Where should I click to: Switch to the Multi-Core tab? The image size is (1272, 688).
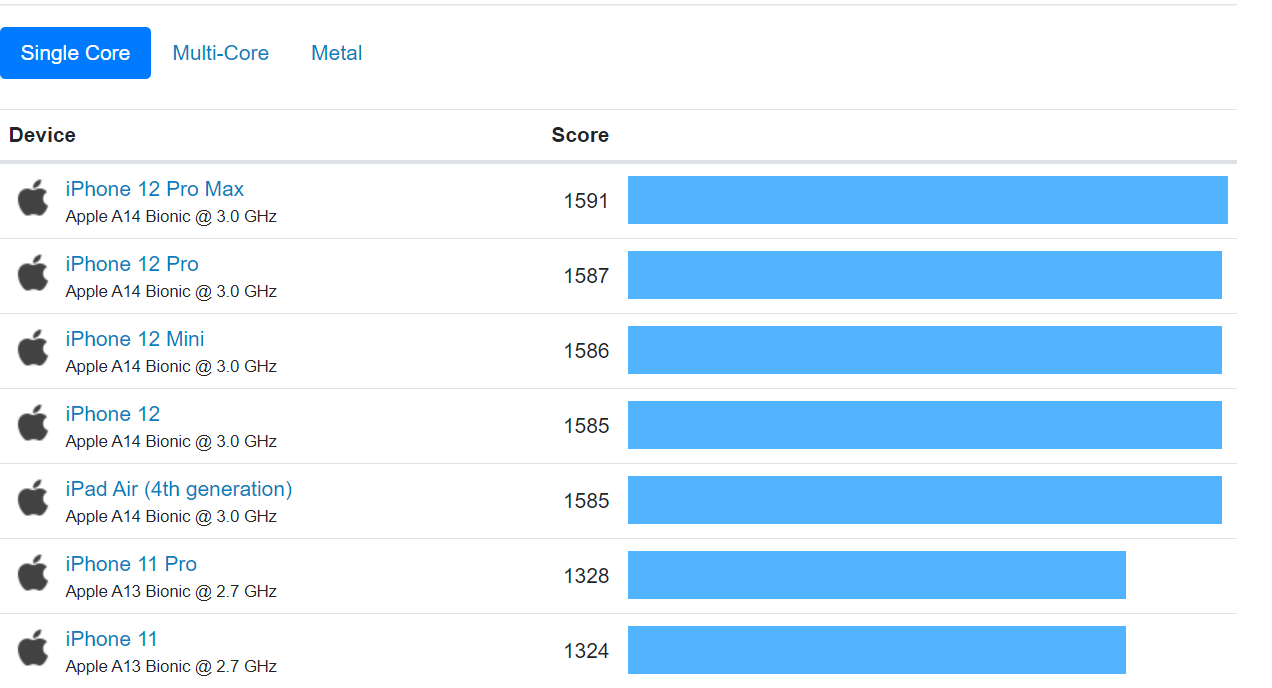(x=220, y=53)
